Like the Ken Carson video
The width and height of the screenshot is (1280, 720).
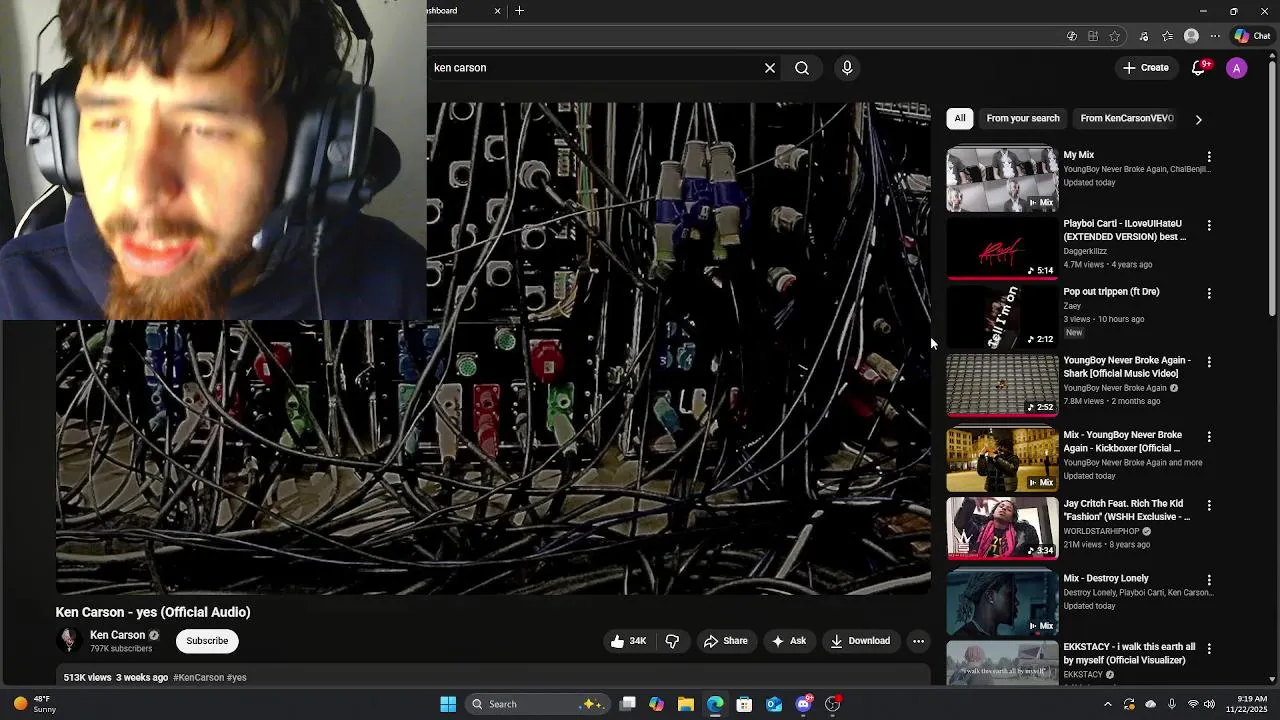click(x=629, y=641)
